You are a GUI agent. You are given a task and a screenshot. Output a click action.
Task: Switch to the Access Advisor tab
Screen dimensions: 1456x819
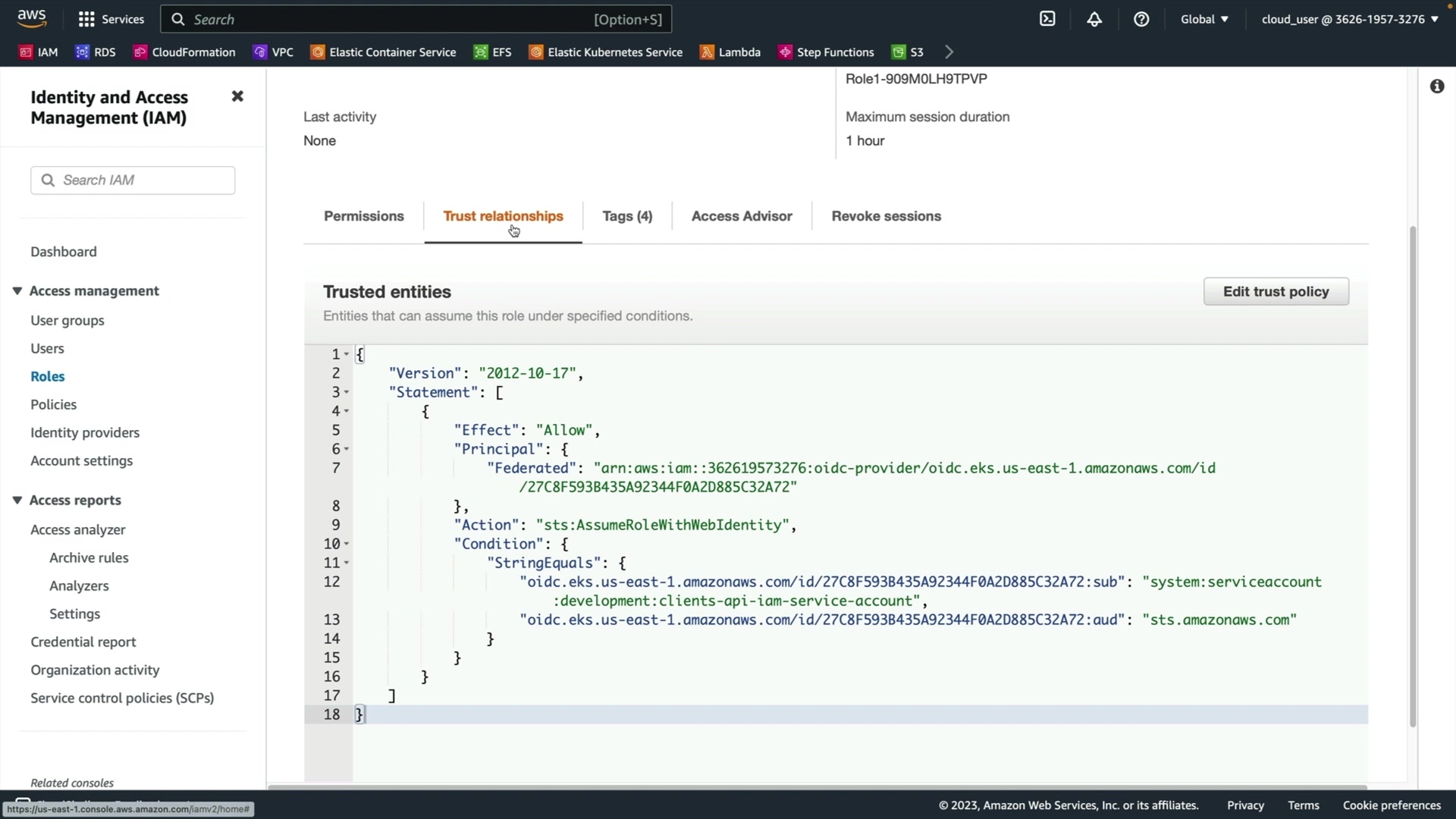742,216
